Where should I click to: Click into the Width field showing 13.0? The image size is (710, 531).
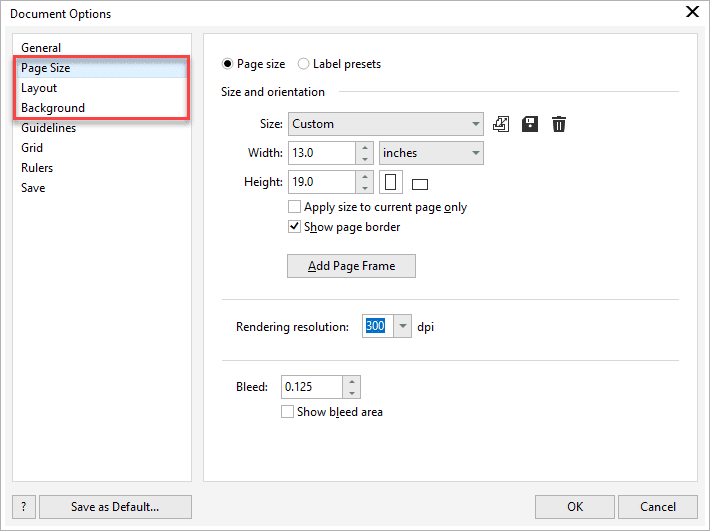tap(322, 153)
